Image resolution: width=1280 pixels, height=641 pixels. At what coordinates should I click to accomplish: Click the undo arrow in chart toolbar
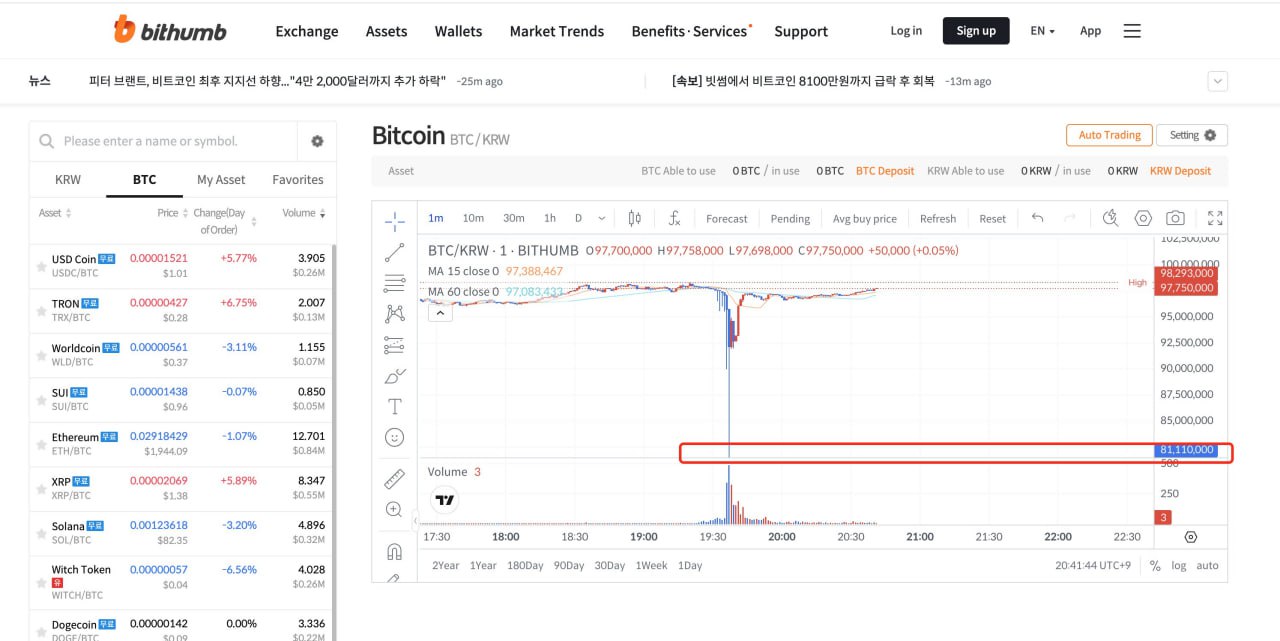click(1037, 218)
